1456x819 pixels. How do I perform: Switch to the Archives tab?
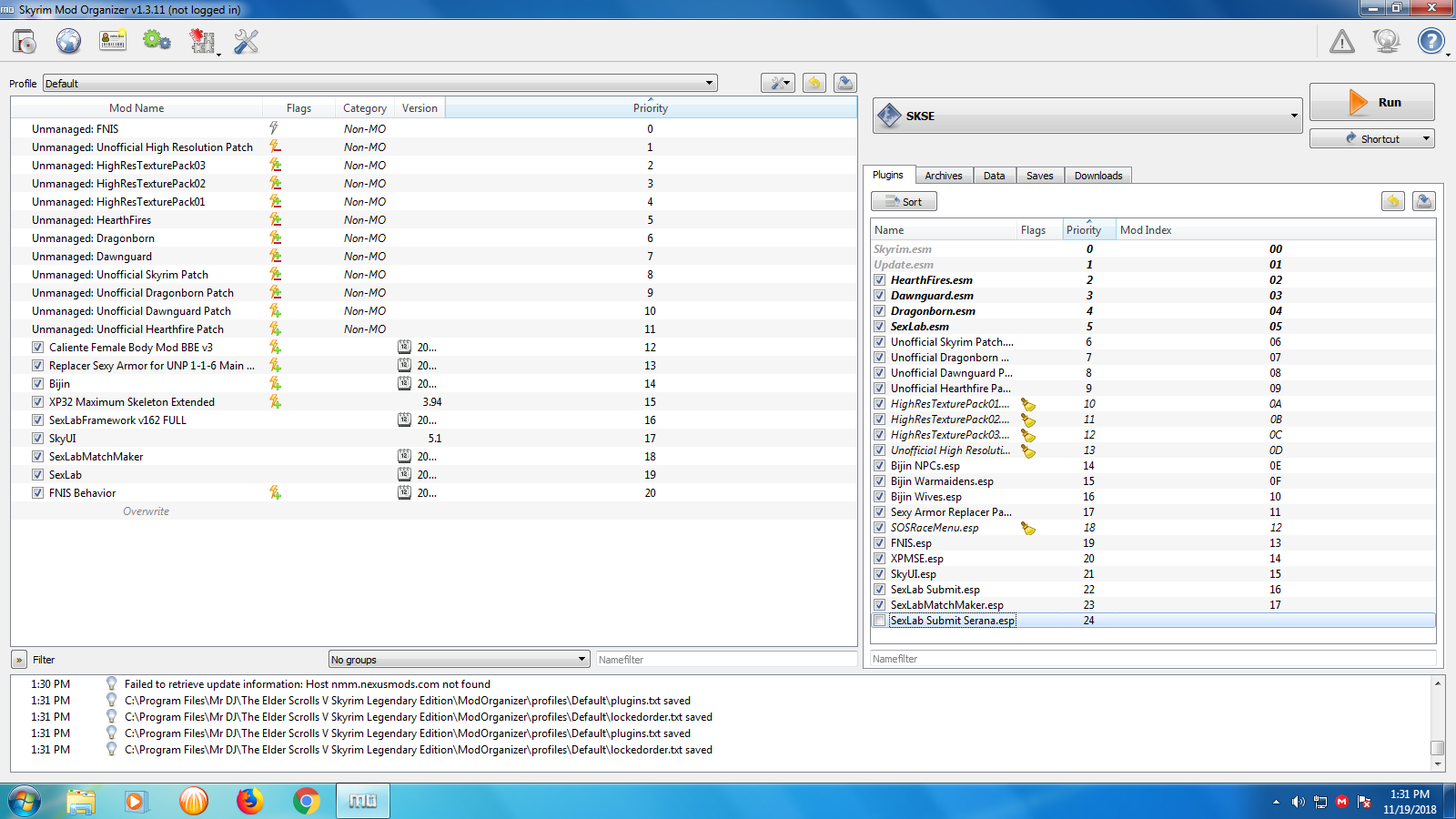944,176
